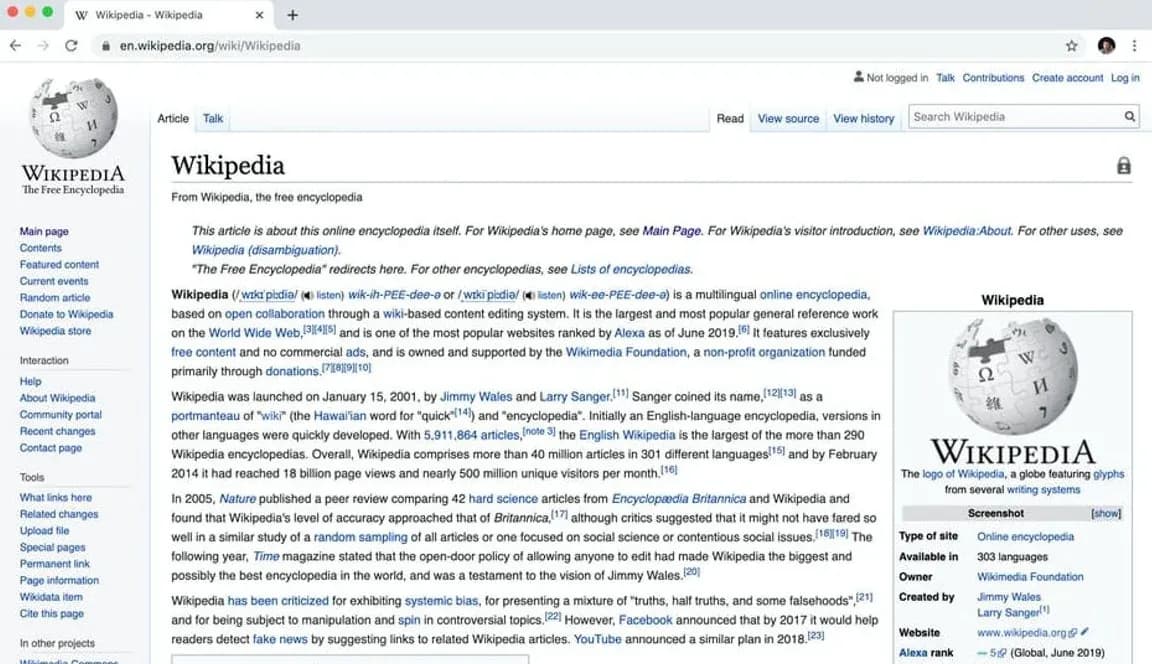Click the security padlock in the address bar
Image resolution: width=1152 pixels, height=664 pixels.
106,46
